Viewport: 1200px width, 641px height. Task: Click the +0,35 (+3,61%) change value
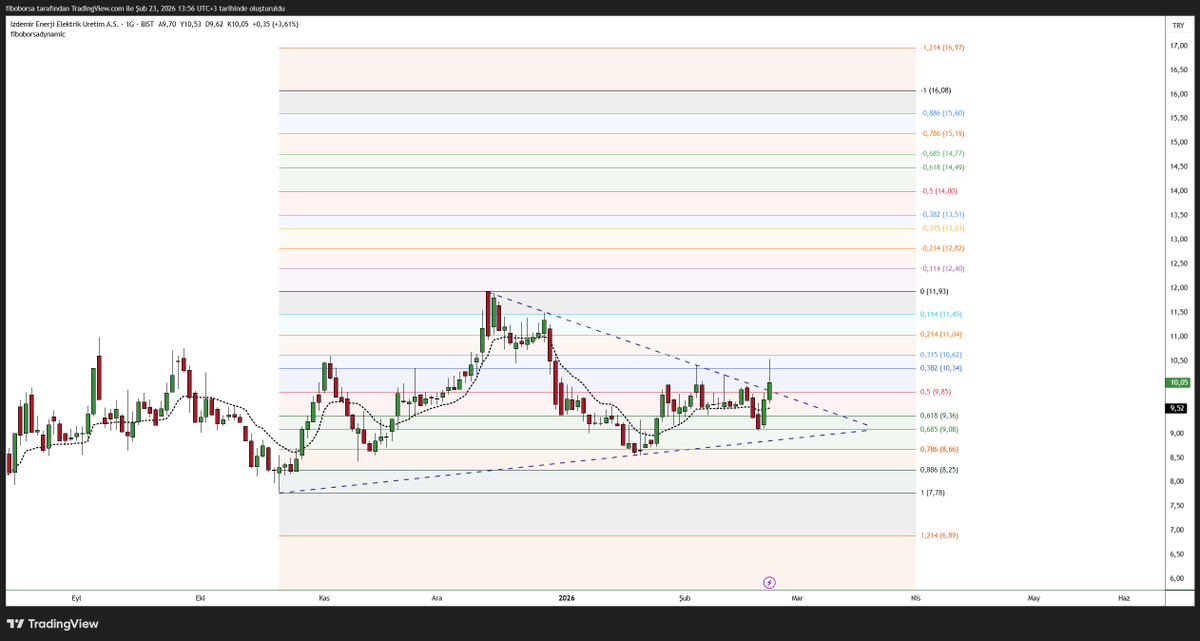[274, 24]
